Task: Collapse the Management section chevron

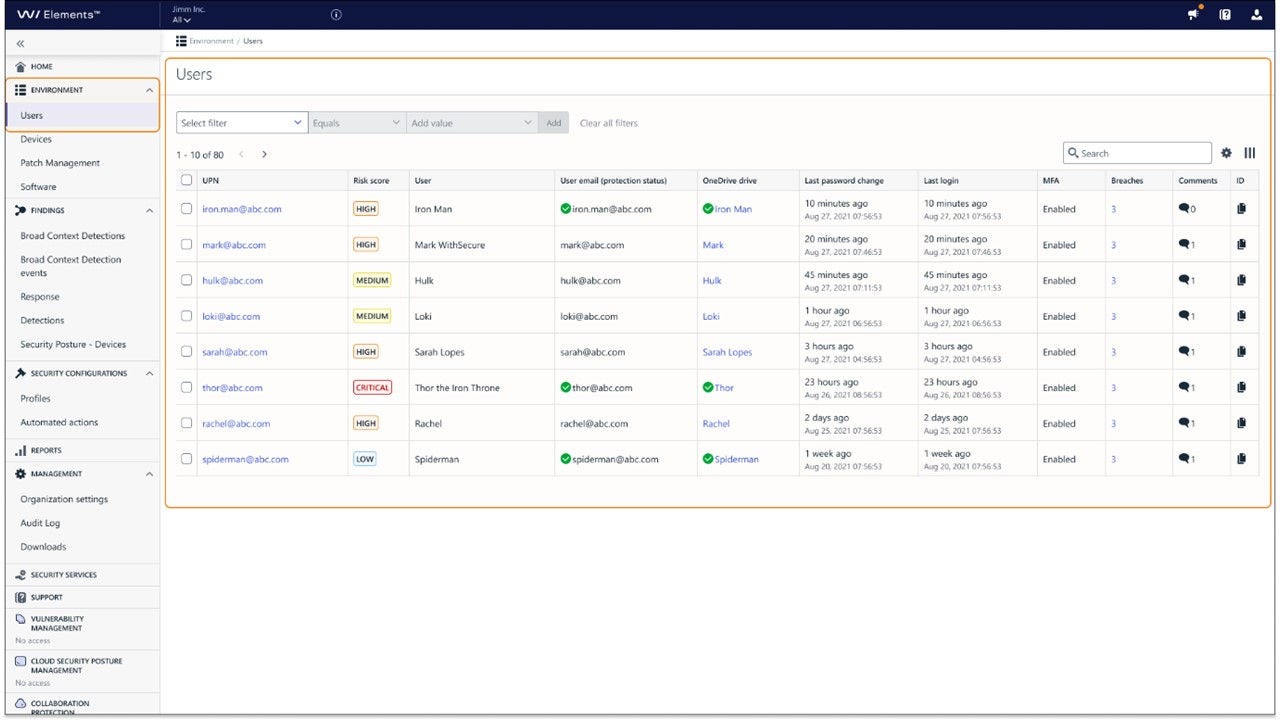Action: (x=149, y=474)
